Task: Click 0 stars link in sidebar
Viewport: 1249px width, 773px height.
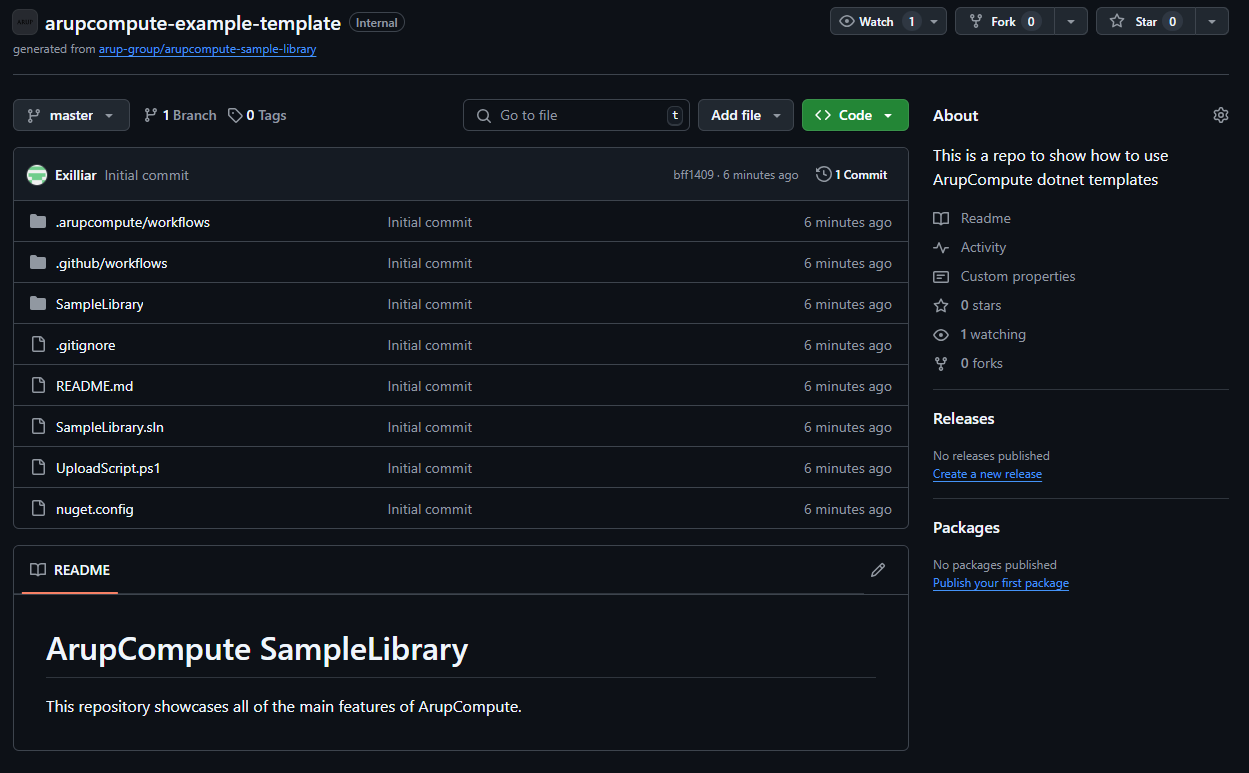Action: point(981,305)
